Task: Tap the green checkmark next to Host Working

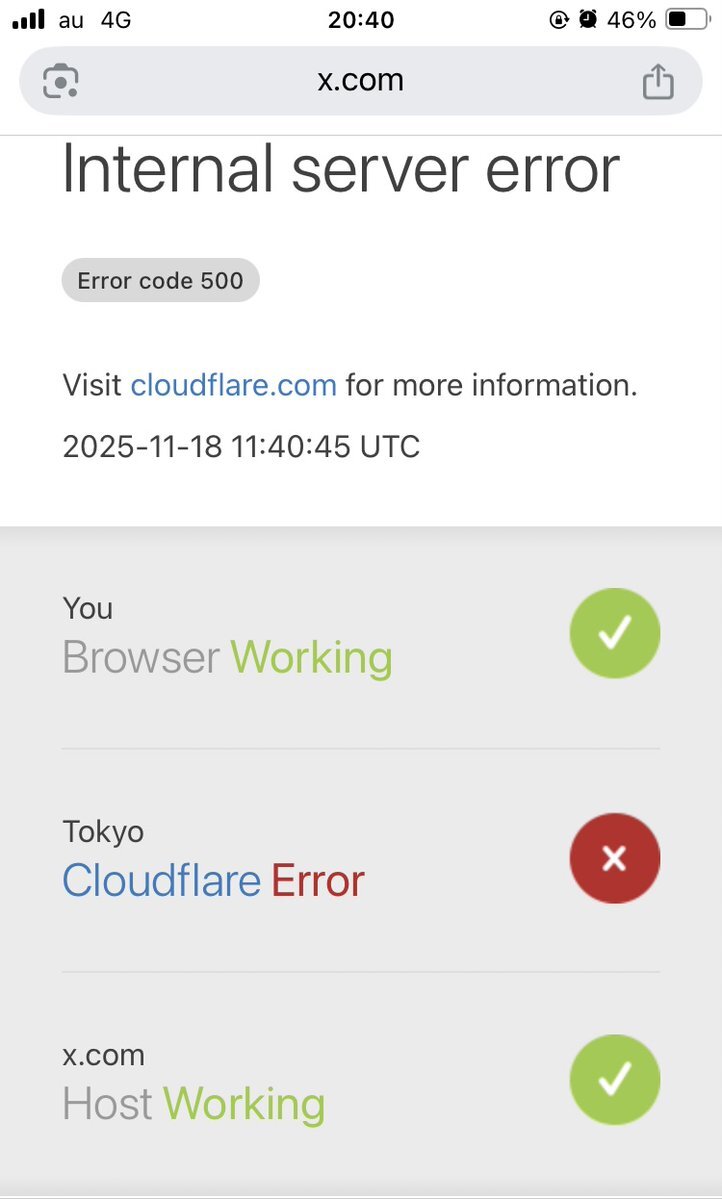Action: pos(614,1079)
